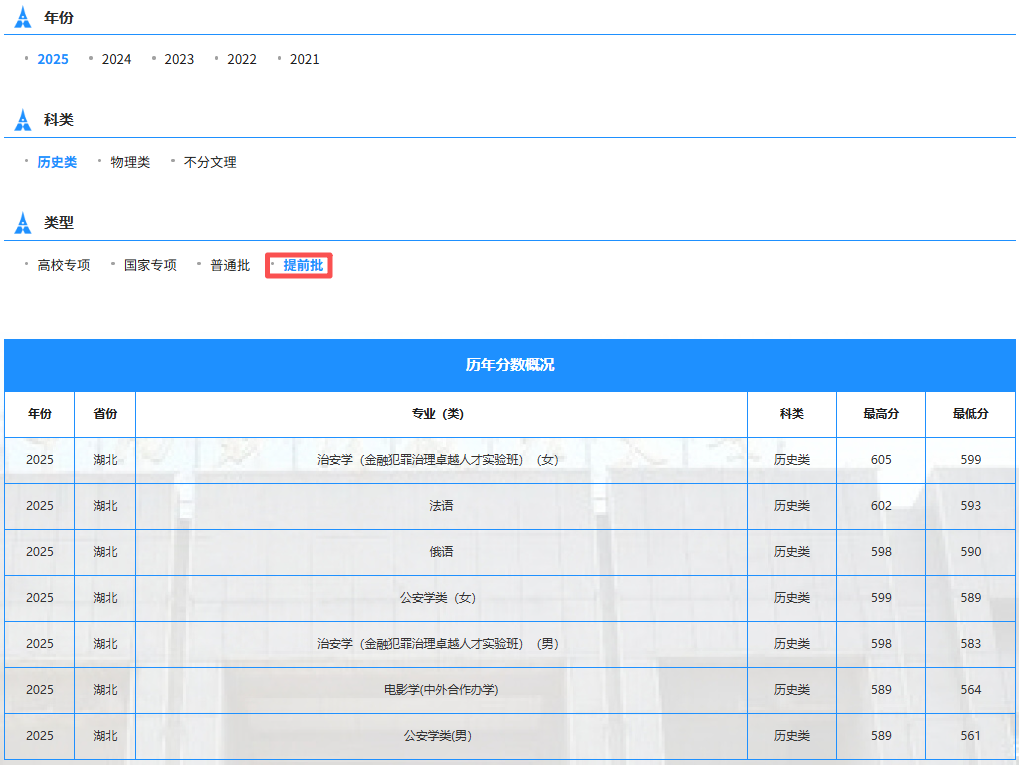Choose 物理类 subject category
Image resolution: width=1019 pixels, height=765 pixels.
point(130,162)
